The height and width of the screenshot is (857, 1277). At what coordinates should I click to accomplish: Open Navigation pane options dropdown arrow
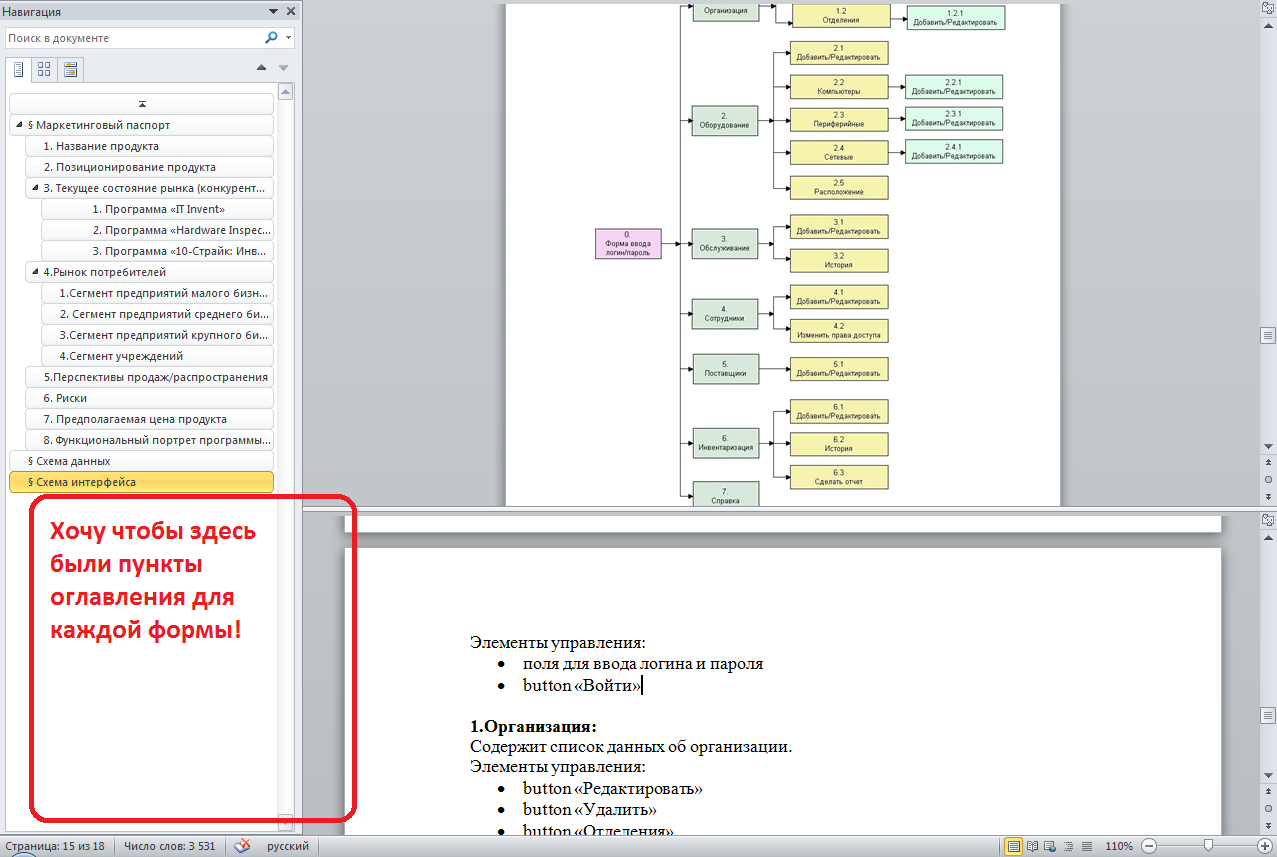274,12
